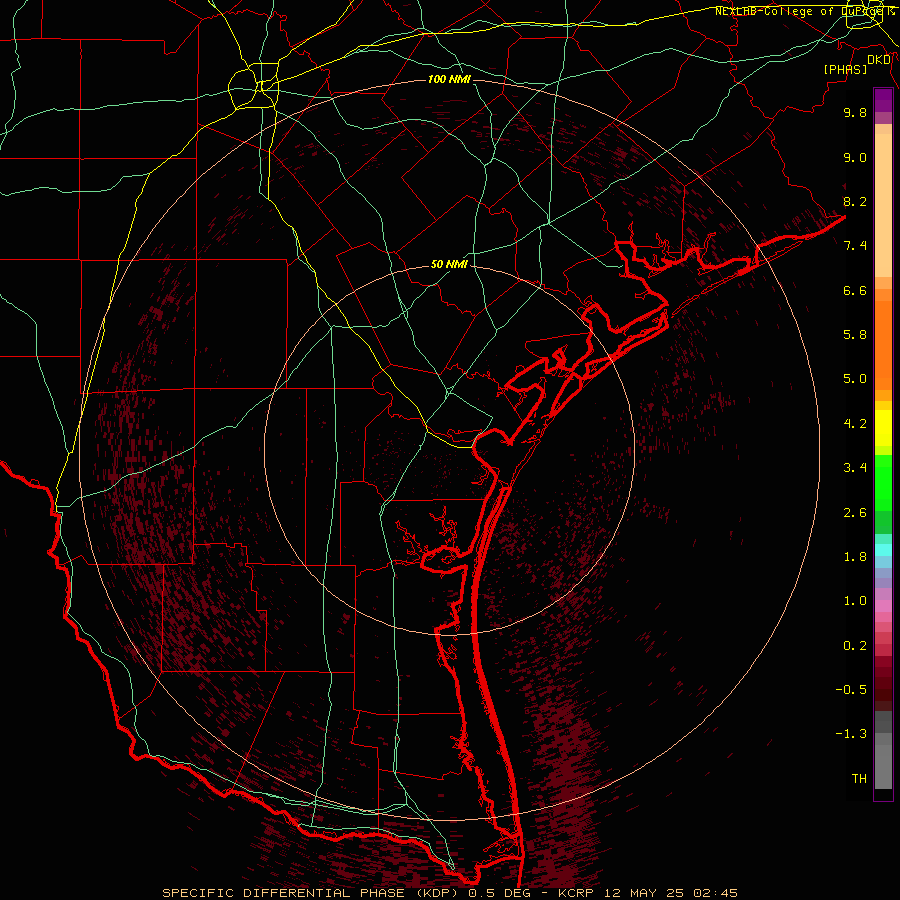Click the 6.6 scale value label
The height and width of the screenshot is (900, 900).
(x=855, y=290)
